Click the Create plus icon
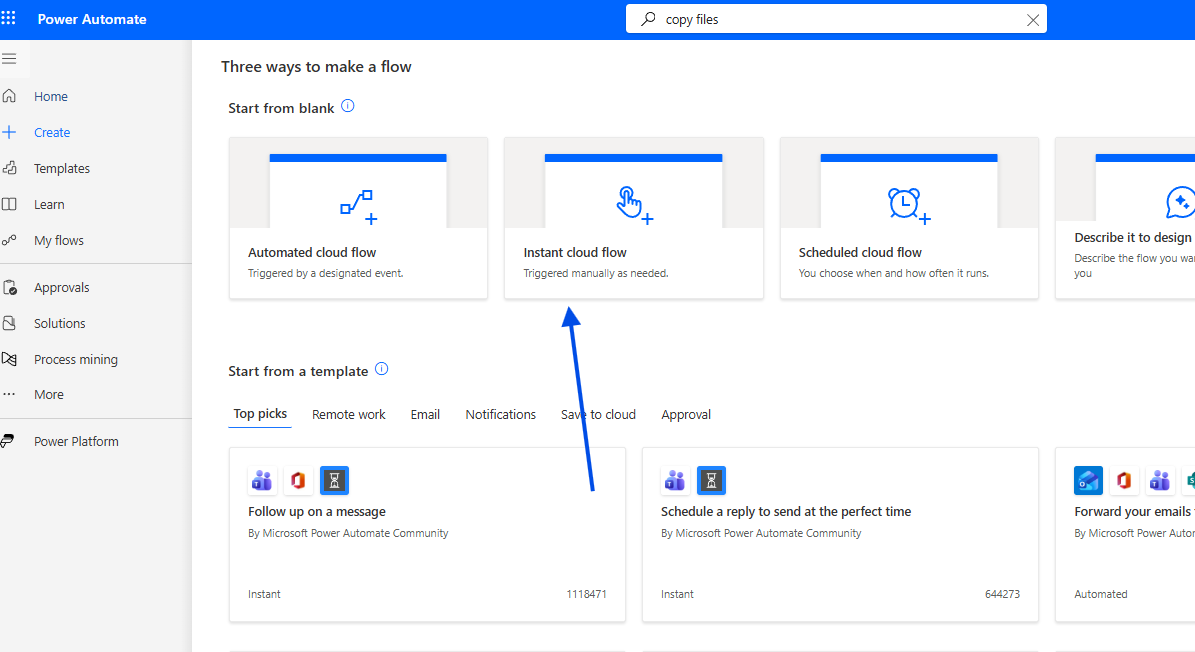Image resolution: width=1195 pixels, height=652 pixels. point(10,132)
